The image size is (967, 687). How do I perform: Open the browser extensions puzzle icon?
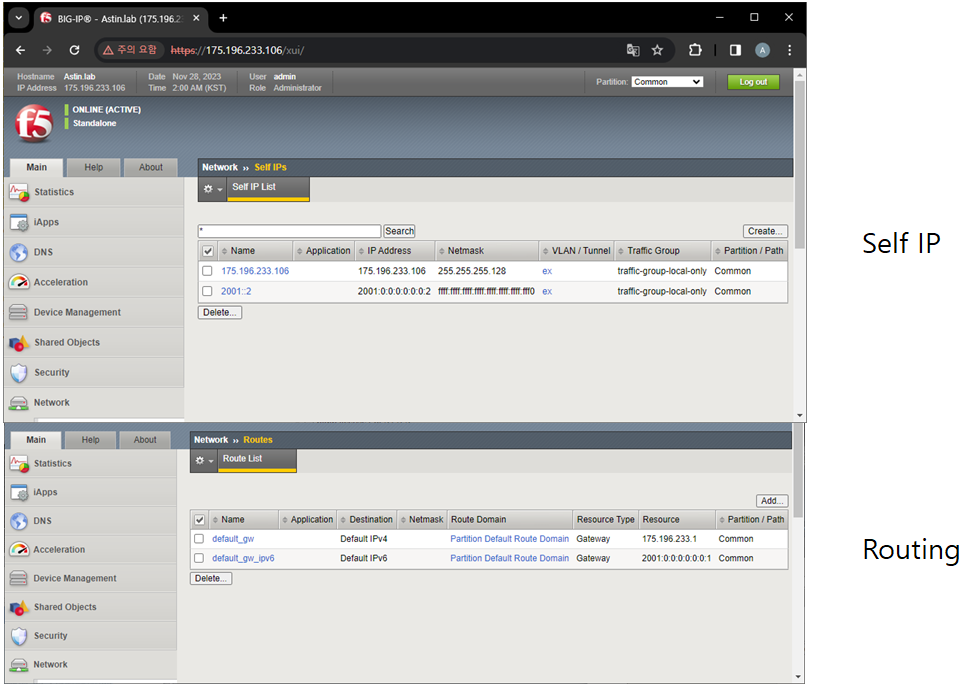(x=695, y=51)
